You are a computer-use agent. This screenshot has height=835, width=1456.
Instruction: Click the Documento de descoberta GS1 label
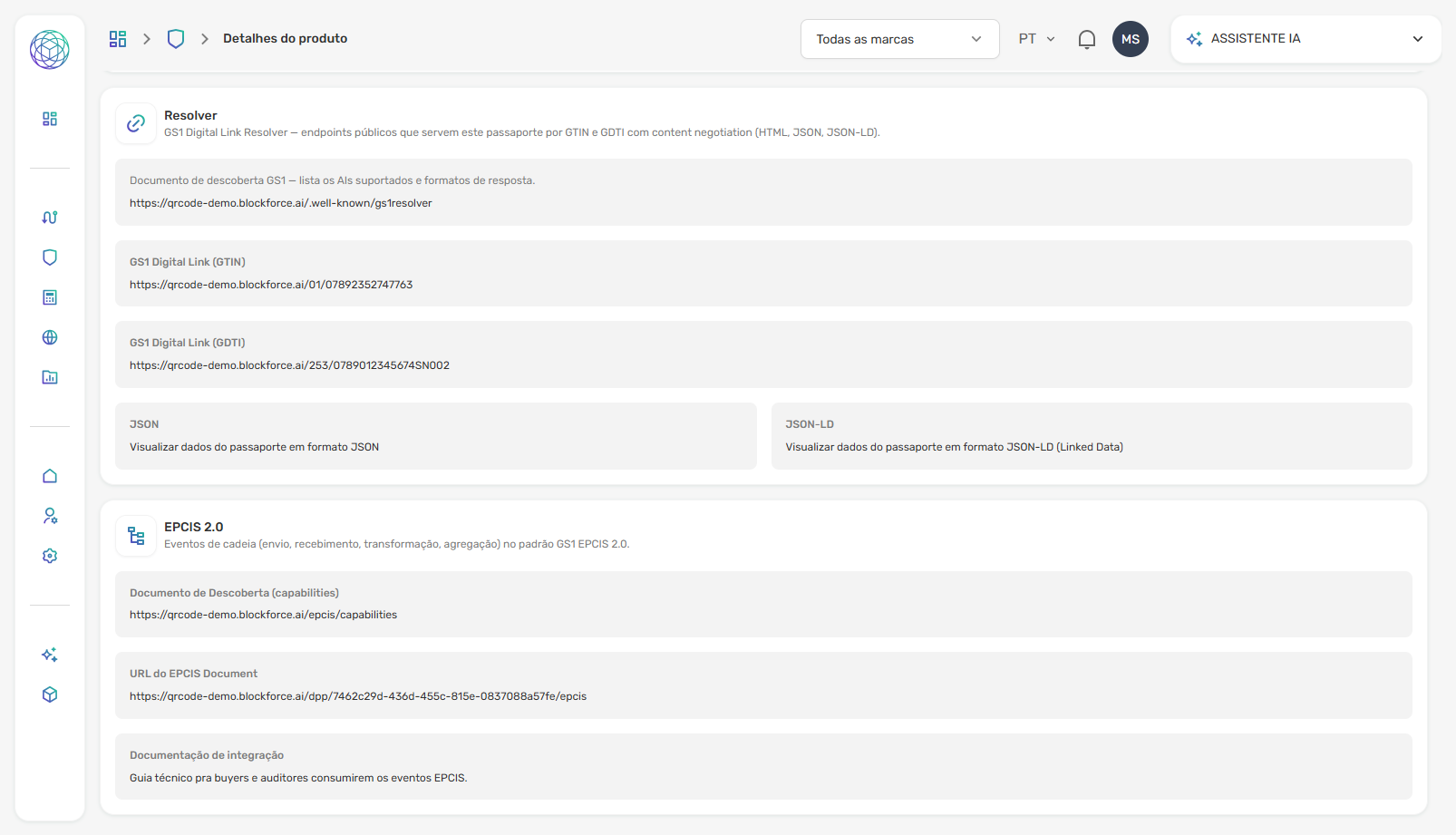(332, 180)
